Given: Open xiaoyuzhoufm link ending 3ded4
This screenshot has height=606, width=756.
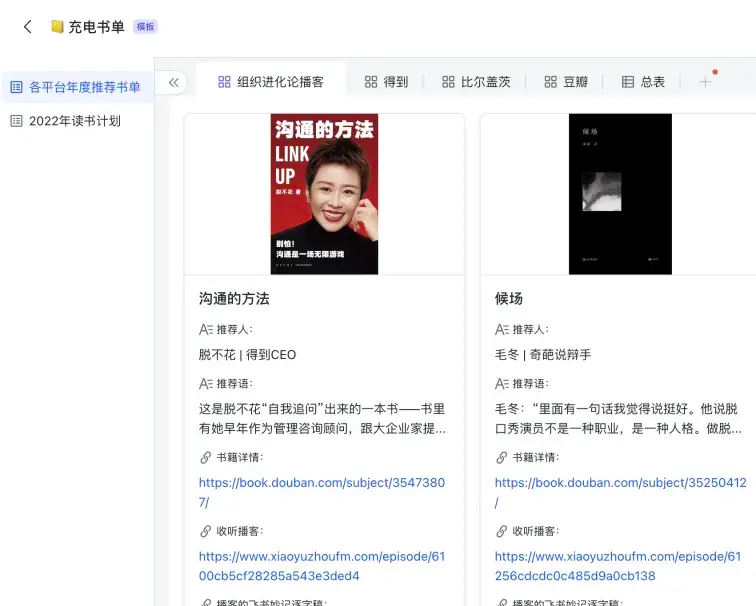Looking at the screenshot, I should 322,566.
